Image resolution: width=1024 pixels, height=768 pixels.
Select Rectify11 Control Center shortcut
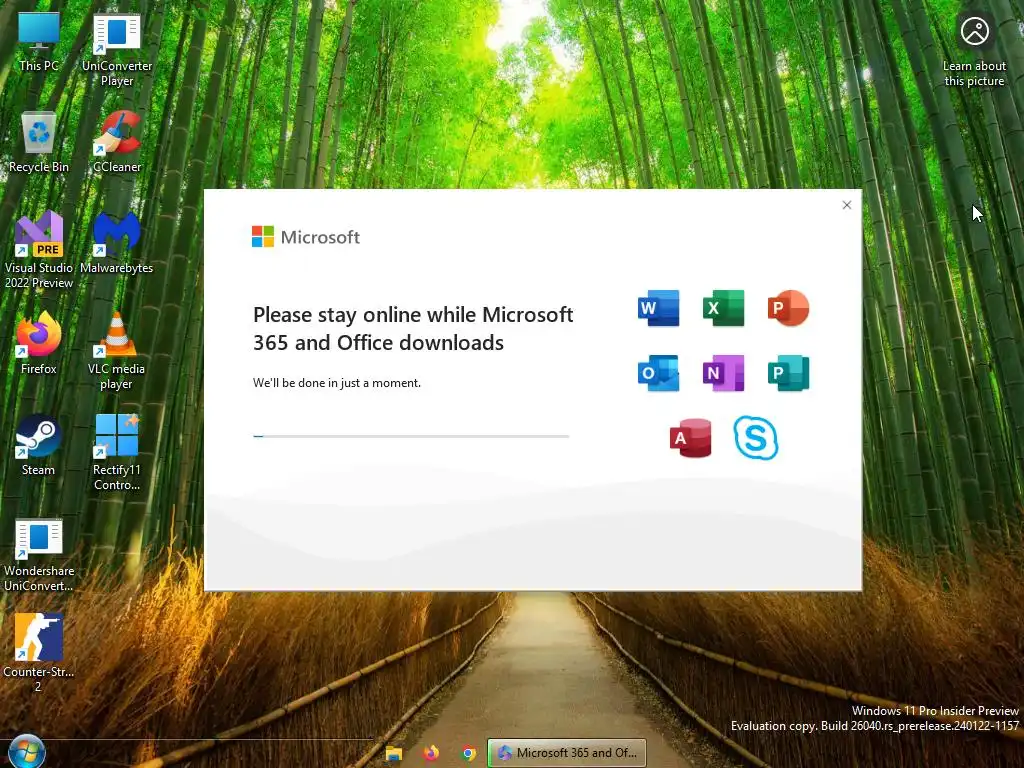tap(117, 452)
